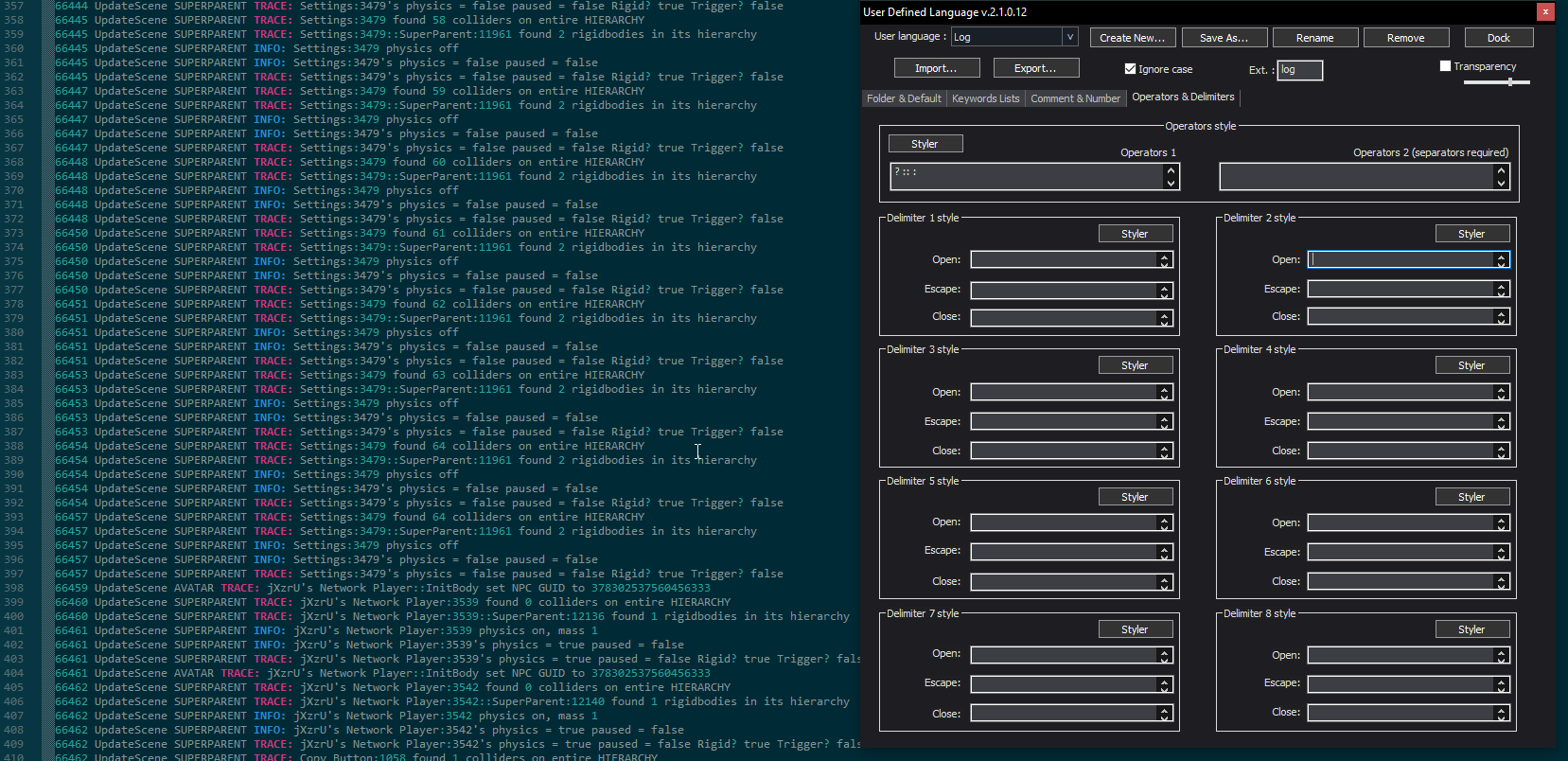
Task: Open Delimiter 6 style Styler
Action: (1471, 497)
